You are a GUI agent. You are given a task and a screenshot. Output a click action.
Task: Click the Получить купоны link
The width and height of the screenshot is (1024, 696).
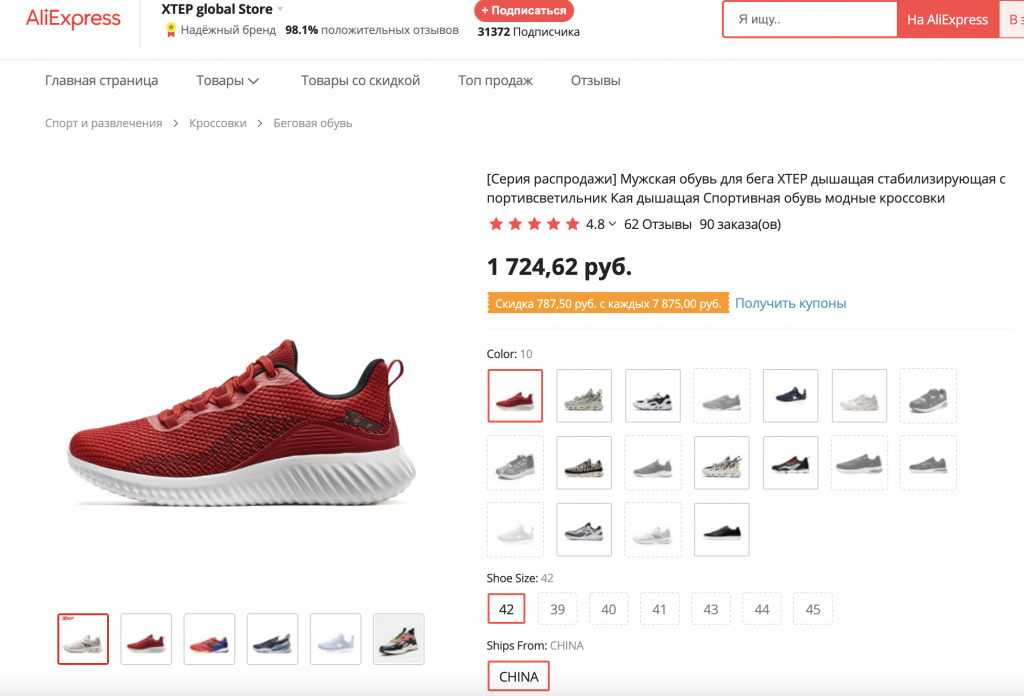pyautogui.click(x=790, y=303)
